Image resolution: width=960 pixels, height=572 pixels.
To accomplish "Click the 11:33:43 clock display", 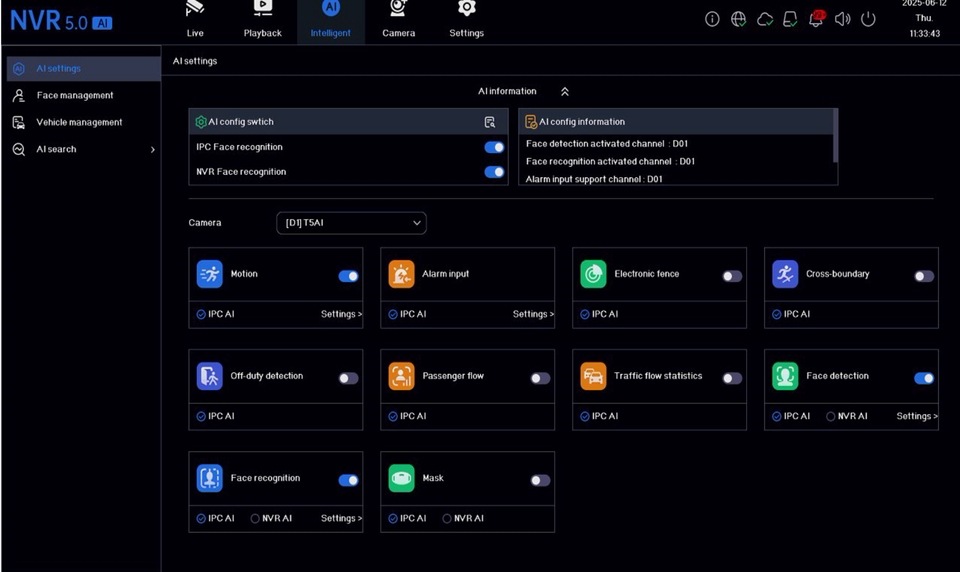I will pyautogui.click(x=924, y=34).
